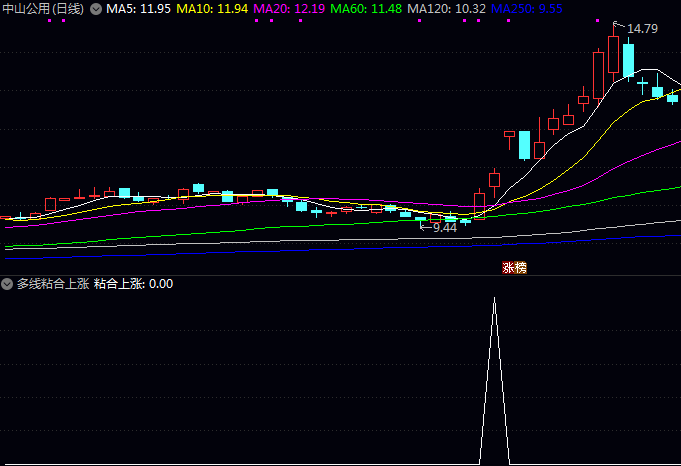Image resolution: width=681 pixels, height=466 pixels.
Task: Click the 涨榜 marker badge
Action: pyautogui.click(x=514, y=268)
